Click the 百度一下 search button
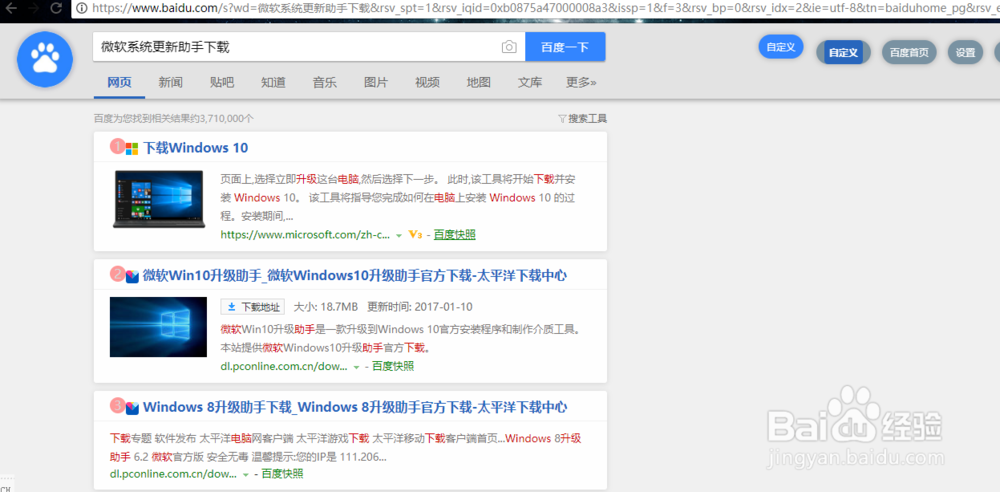Image resolution: width=1000 pixels, height=492 pixels. coord(565,47)
